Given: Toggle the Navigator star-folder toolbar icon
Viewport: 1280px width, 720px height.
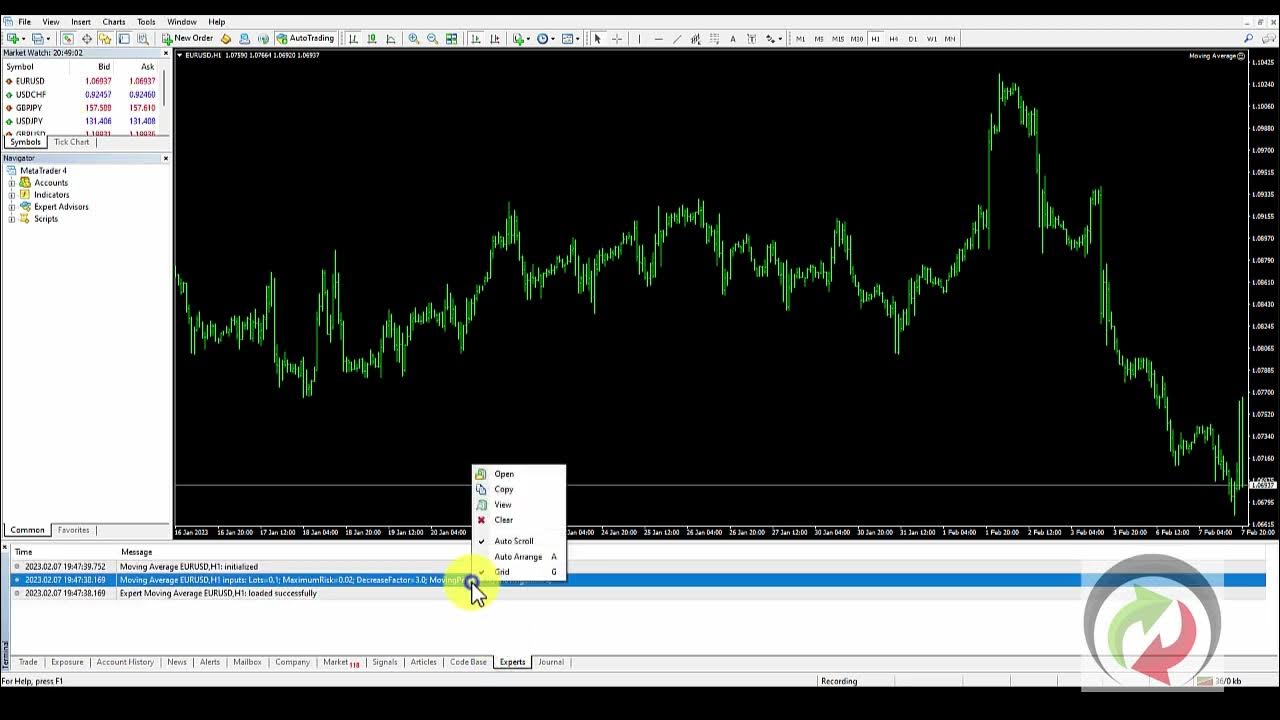Looking at the screenshot, I should pyautogui.click(x=105, y=39).
